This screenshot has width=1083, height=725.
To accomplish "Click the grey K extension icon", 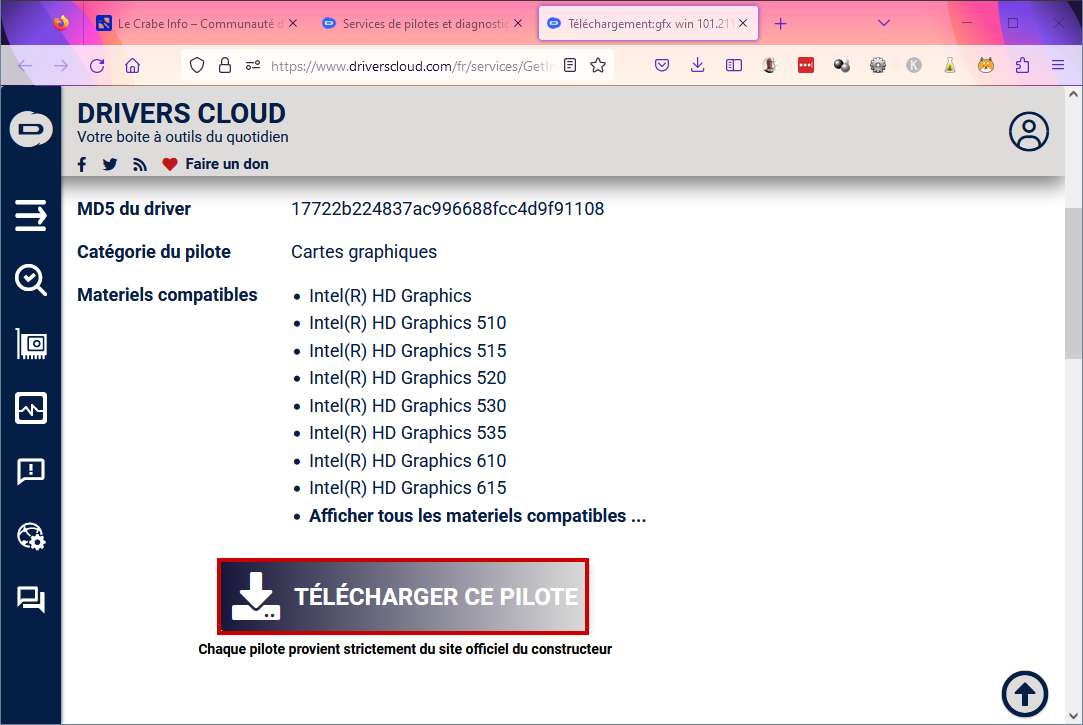I will pyautogui.click(x=914, y=66).
